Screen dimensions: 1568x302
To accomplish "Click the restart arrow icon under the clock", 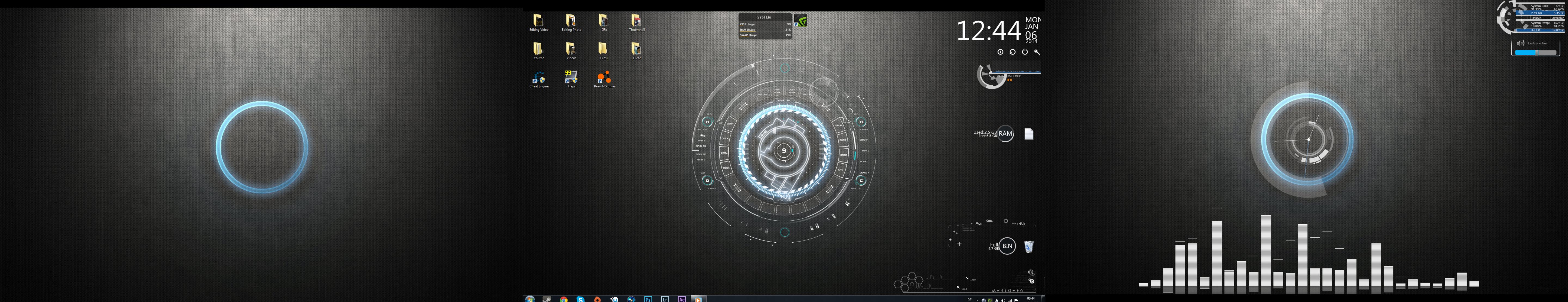I will [1012, 52].
